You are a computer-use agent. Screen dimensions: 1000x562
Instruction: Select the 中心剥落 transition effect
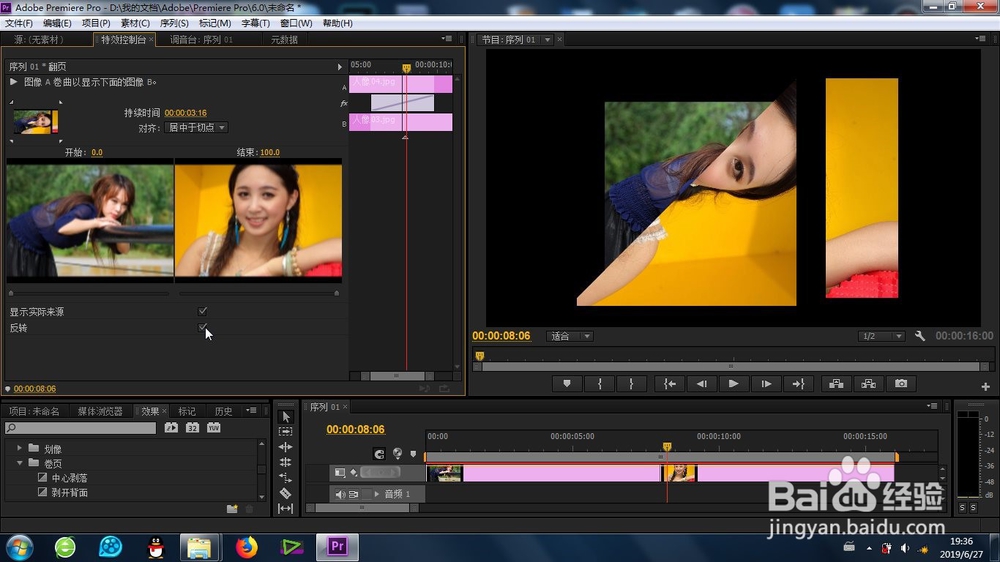pos(70,478)
